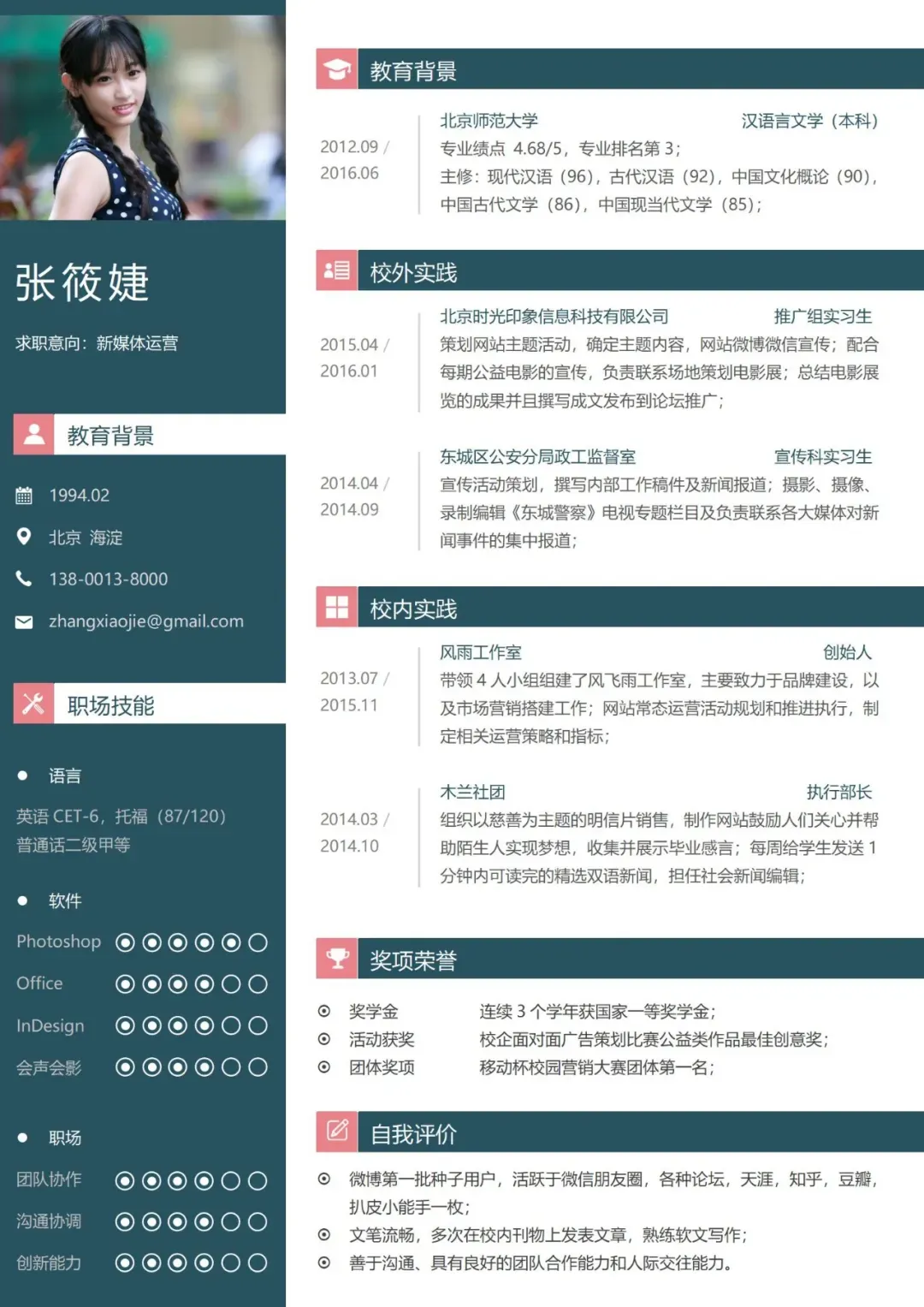
Task: Click 移动杯校园营销大赛团体第一名 text
Action: click(x=596, y=1067)
